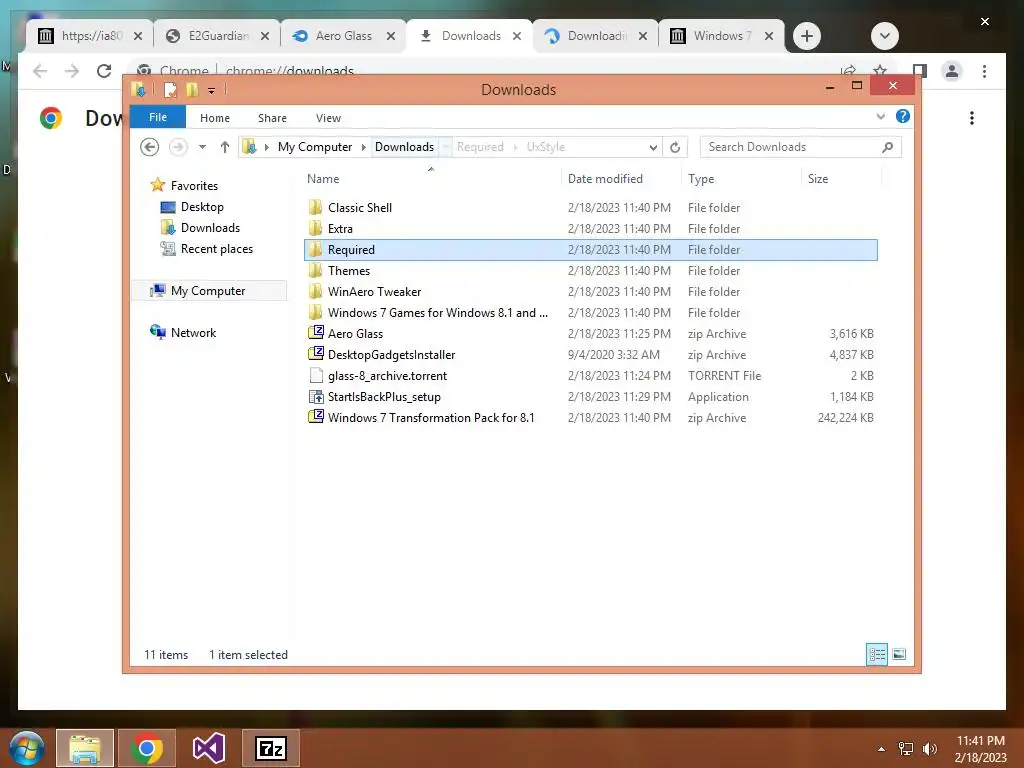Select the Extra folder

click(340, 229)
